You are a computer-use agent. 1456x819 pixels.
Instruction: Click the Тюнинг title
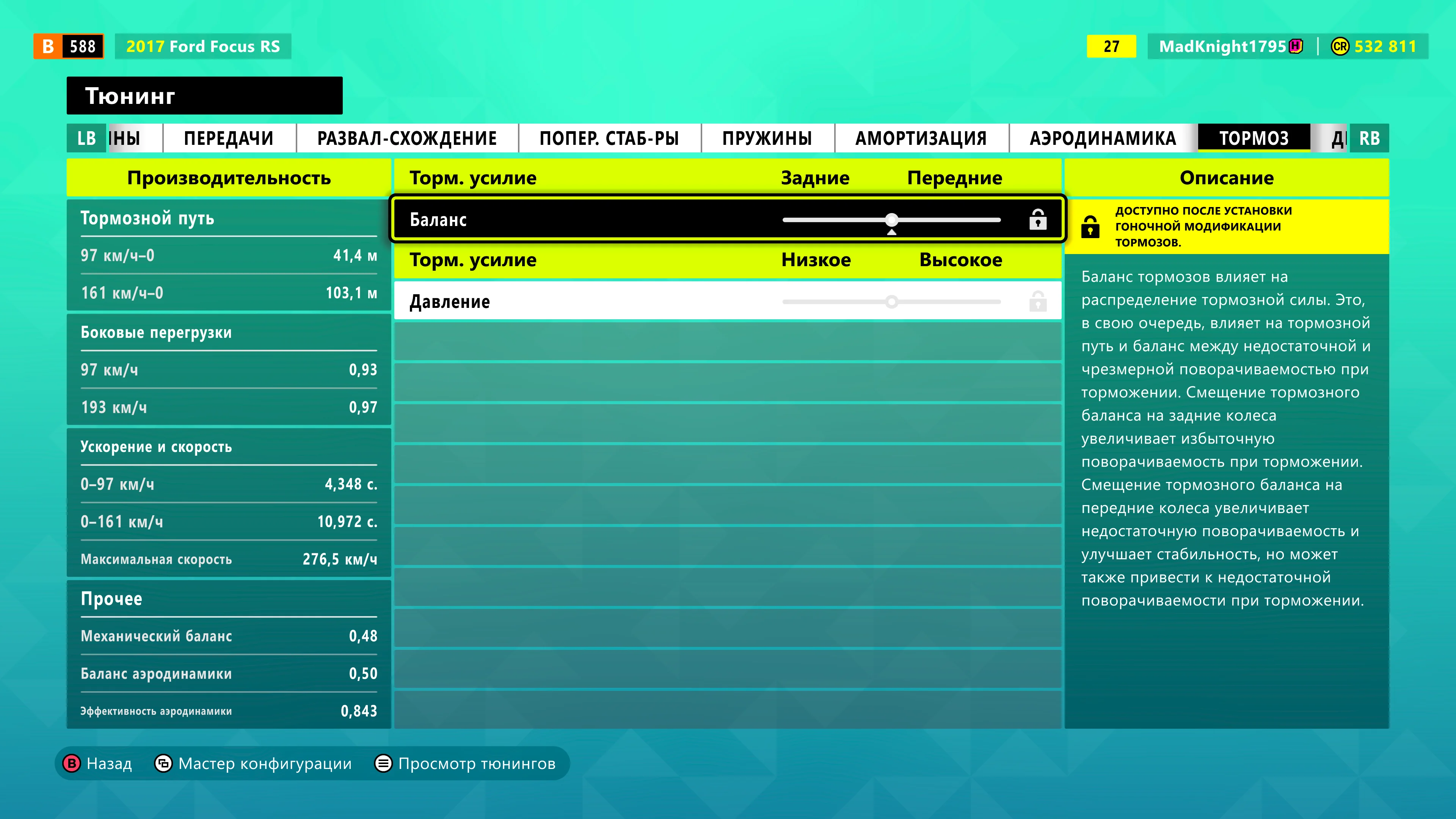pyautogui.click(x=130, y=96)
